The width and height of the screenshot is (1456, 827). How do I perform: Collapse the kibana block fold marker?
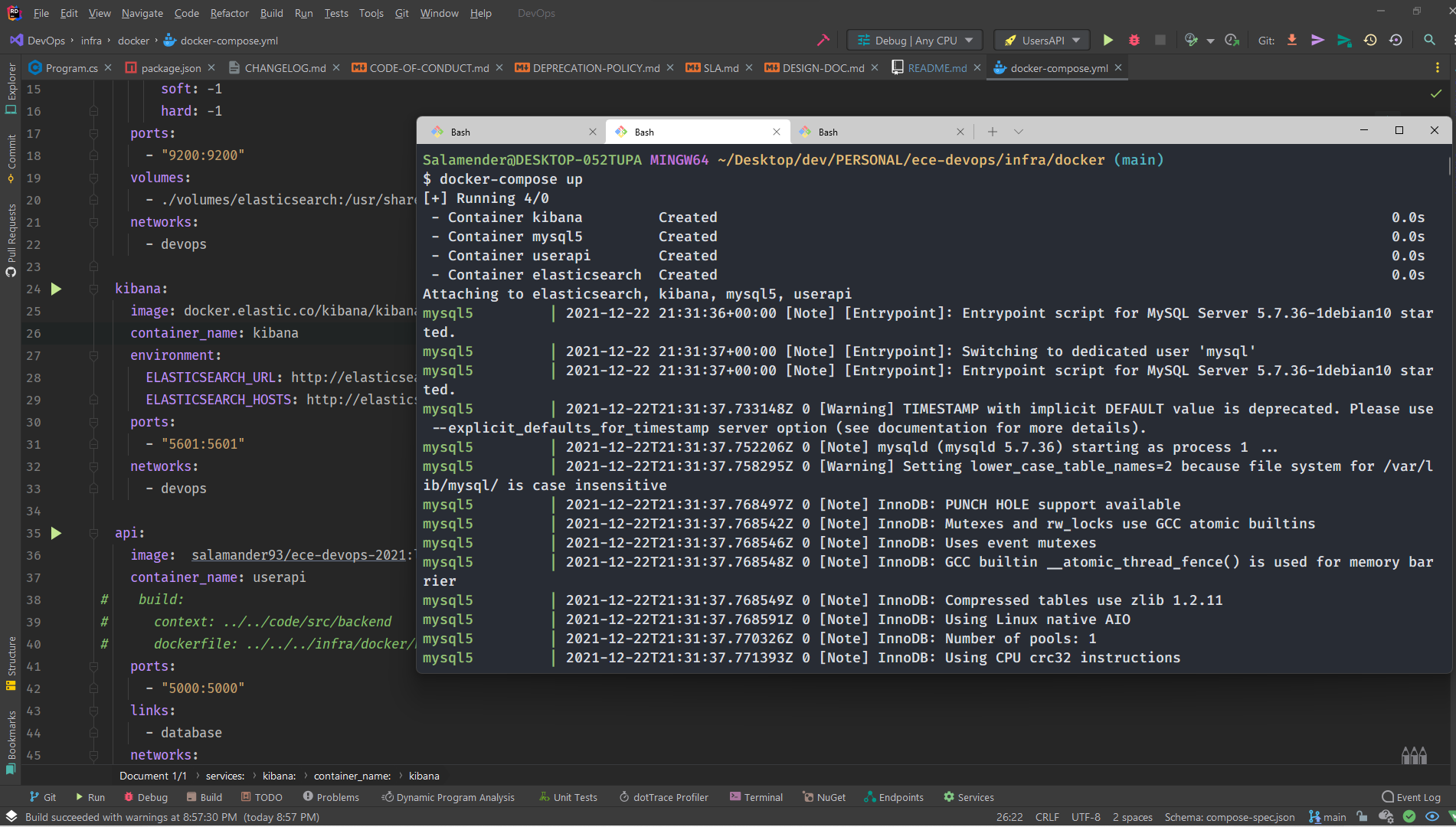(x=93, y=289)
